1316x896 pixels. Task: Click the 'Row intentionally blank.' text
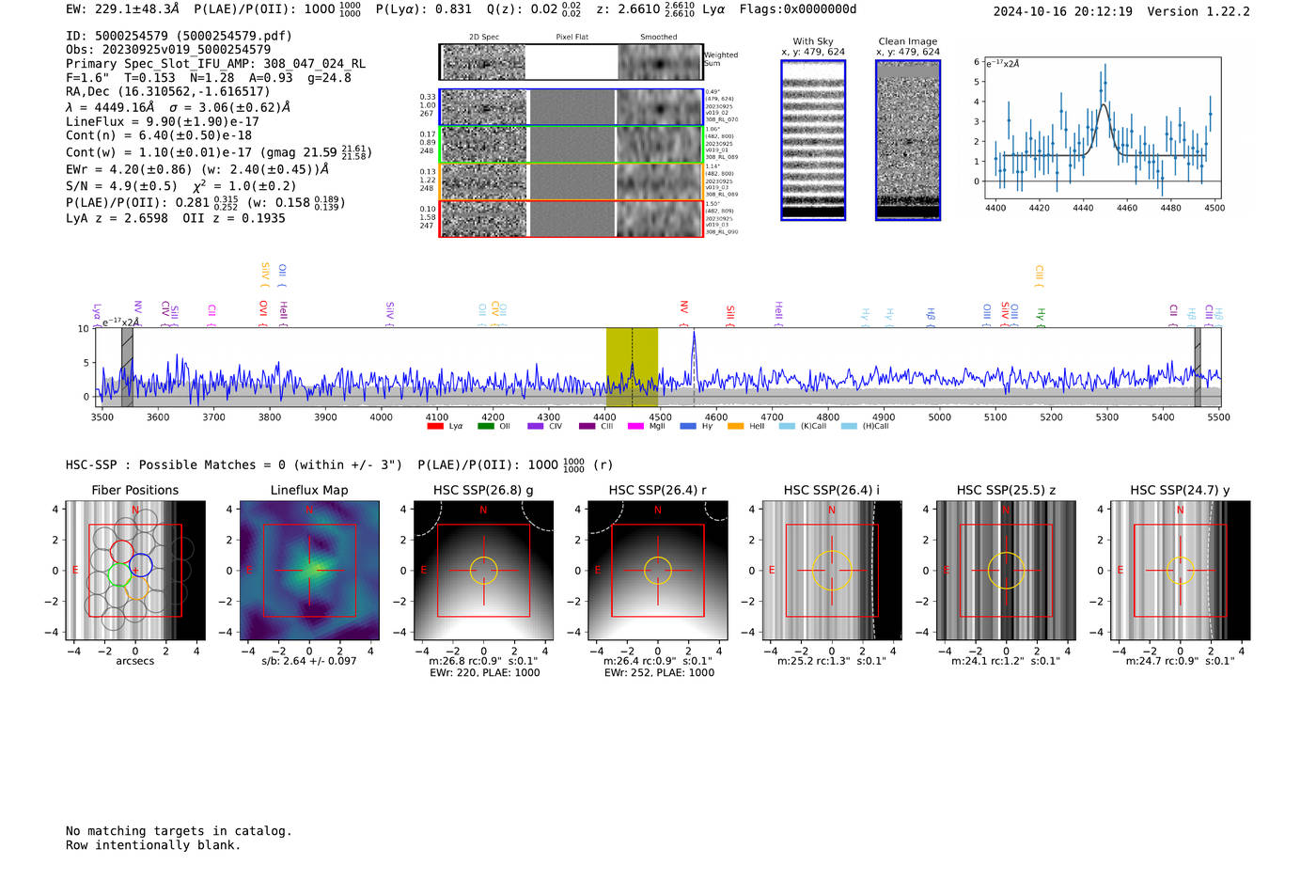pyautogui.click(x=153, y=845)
